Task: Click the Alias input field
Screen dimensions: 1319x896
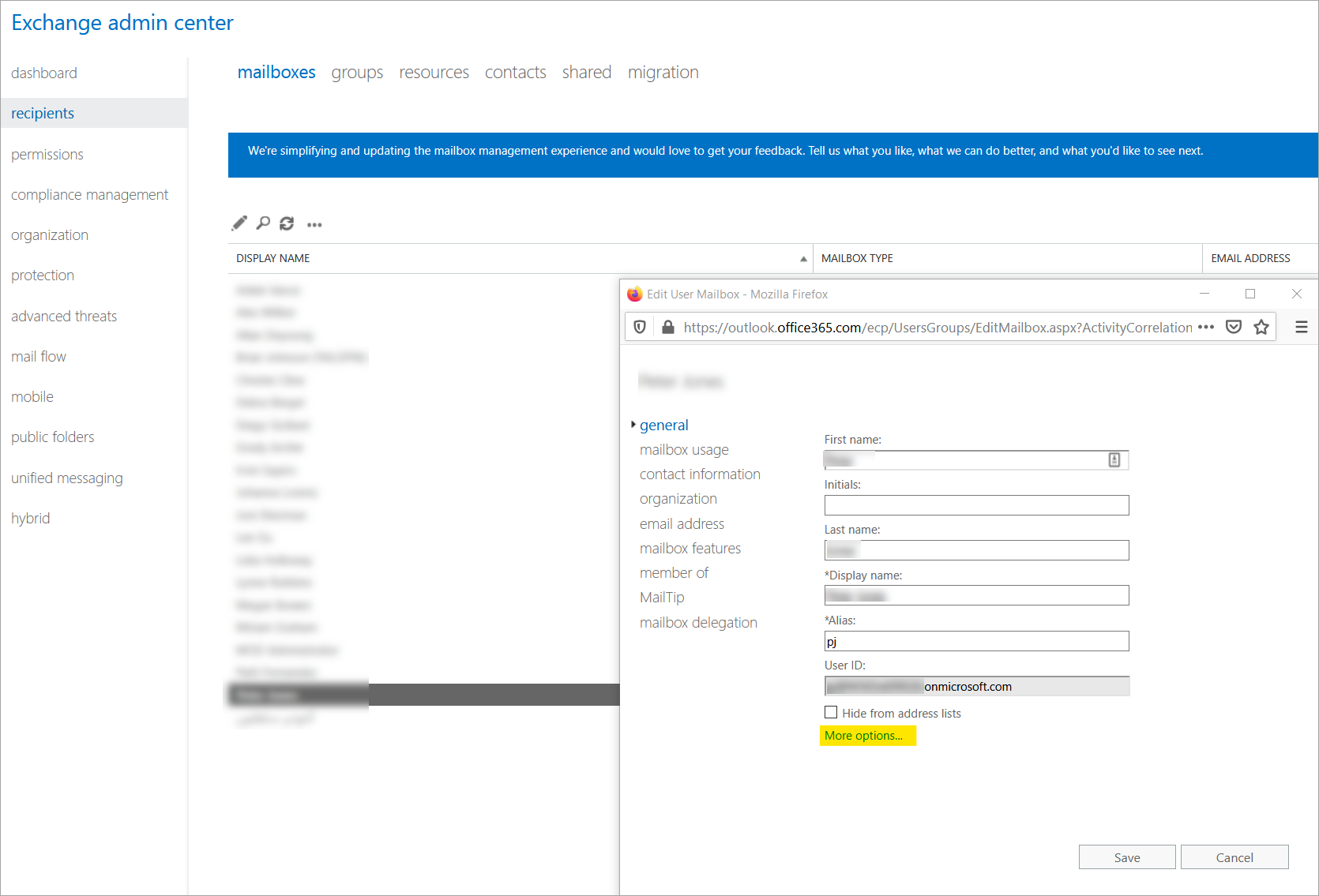Action: tap(976, 641)
